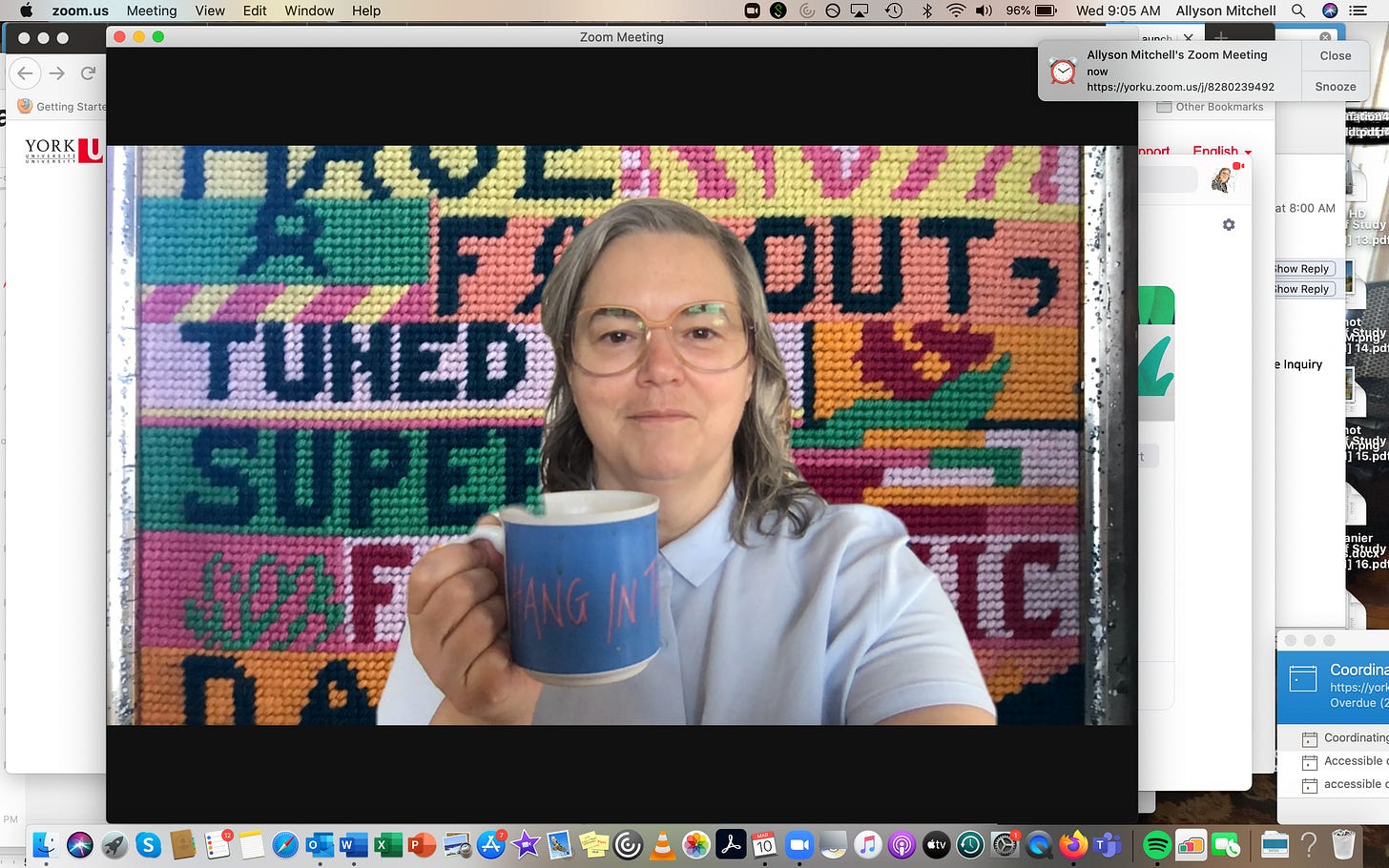This screenshot has height=868, width=1389.
Task: Open VLC traffic cone icon
Action: (661, 844)
